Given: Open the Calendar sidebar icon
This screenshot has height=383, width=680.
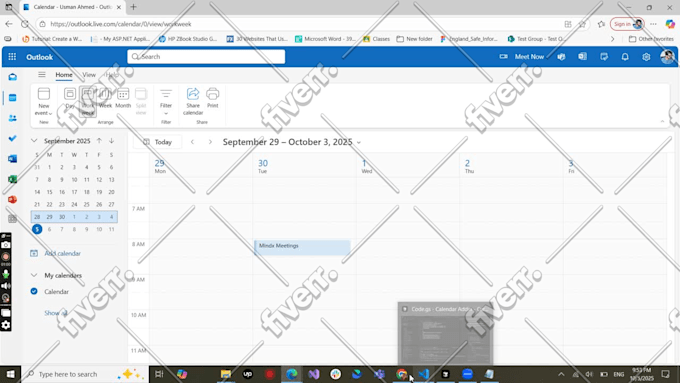Looking at the screenshot, I should click(13, 98).
